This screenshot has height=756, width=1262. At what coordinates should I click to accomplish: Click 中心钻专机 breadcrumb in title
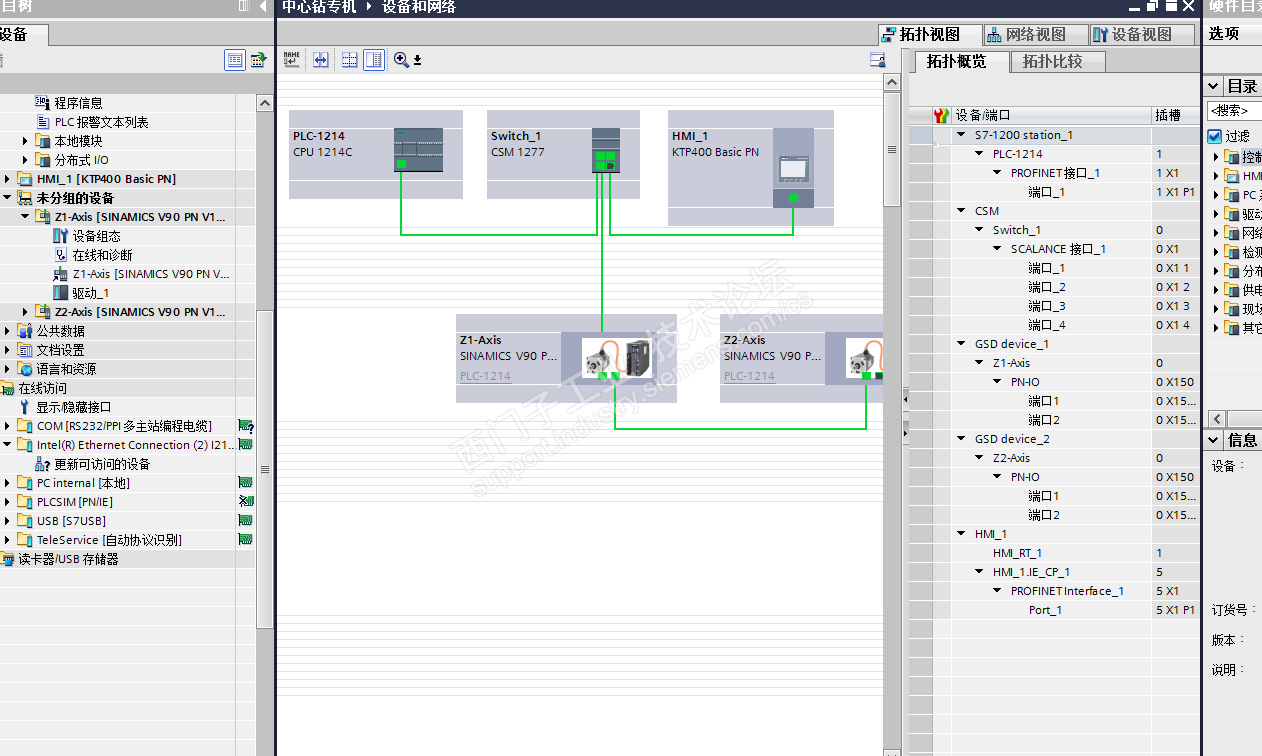click(320, 7)
